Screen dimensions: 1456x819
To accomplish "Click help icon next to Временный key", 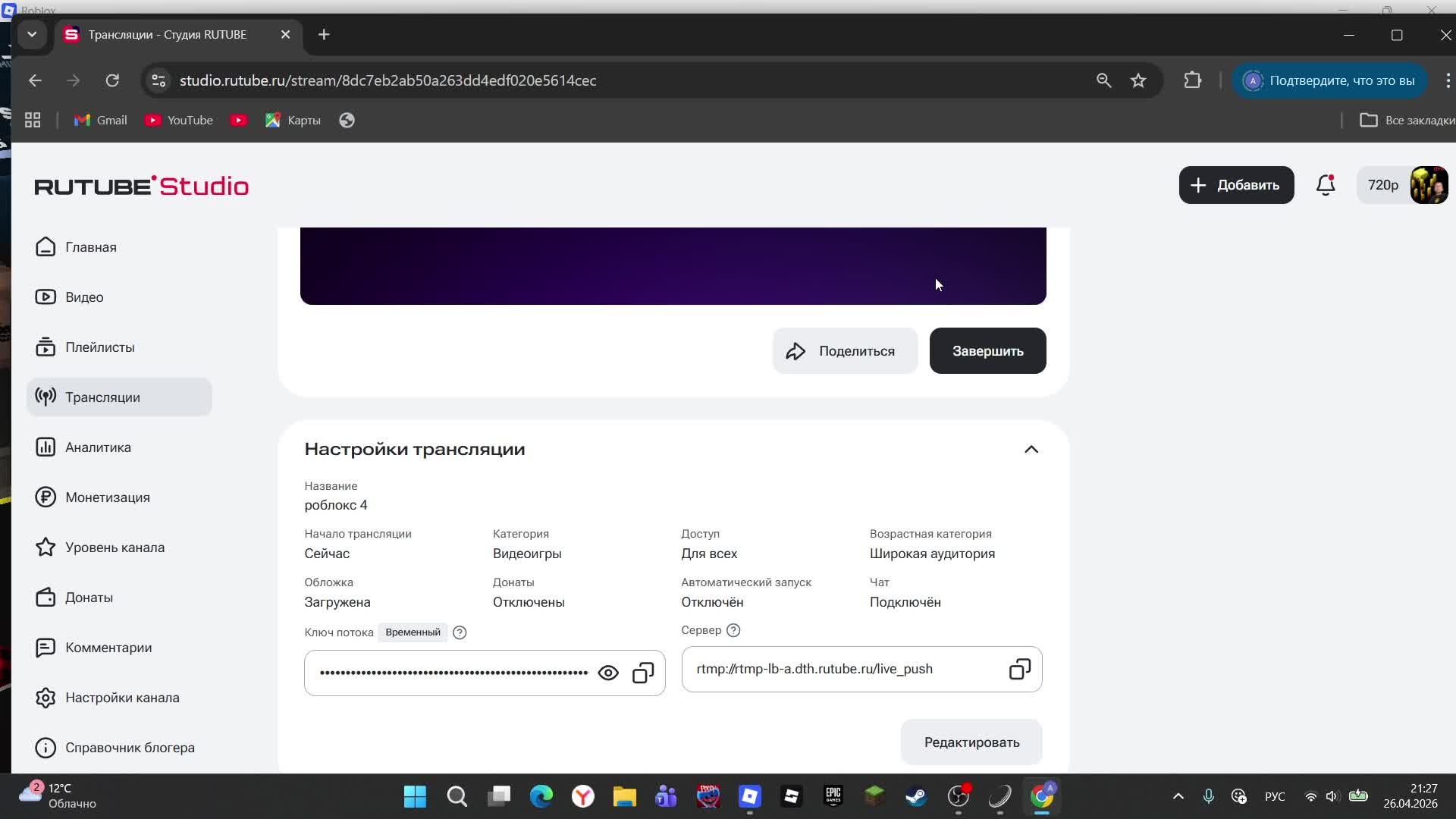I will click(460, 632).
